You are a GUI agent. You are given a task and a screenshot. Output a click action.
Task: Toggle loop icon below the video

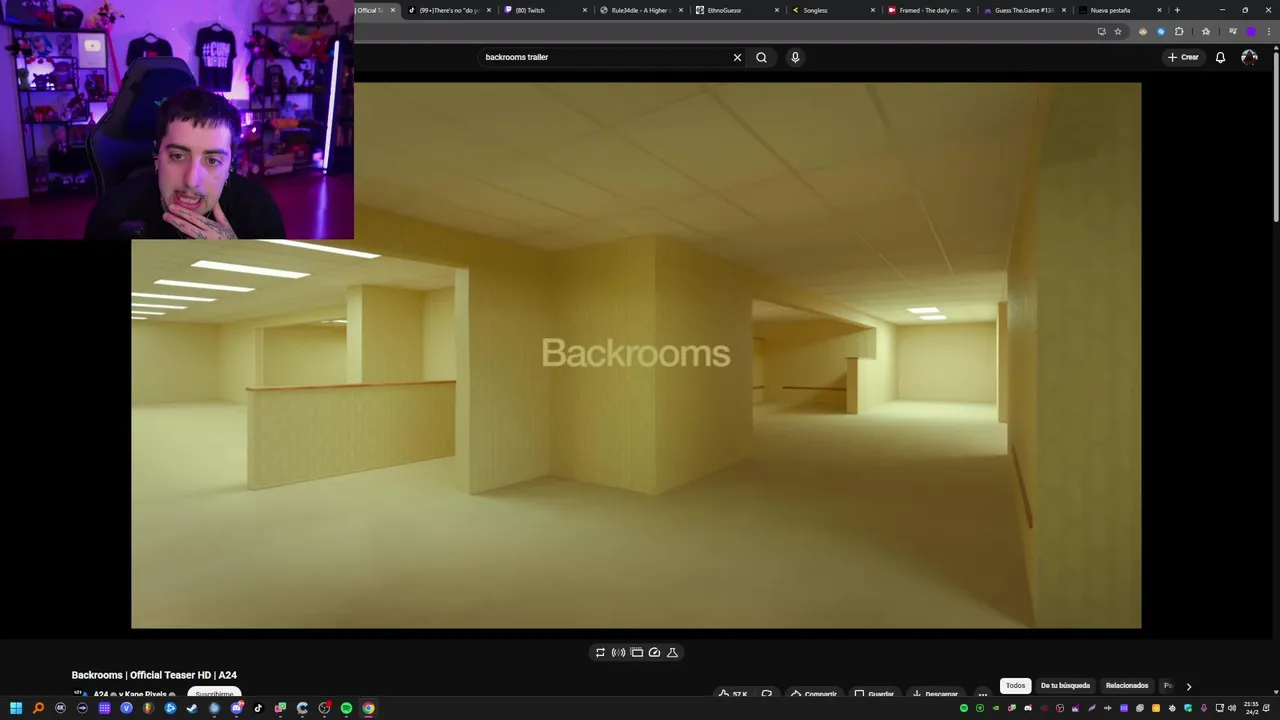pos(600,652)
